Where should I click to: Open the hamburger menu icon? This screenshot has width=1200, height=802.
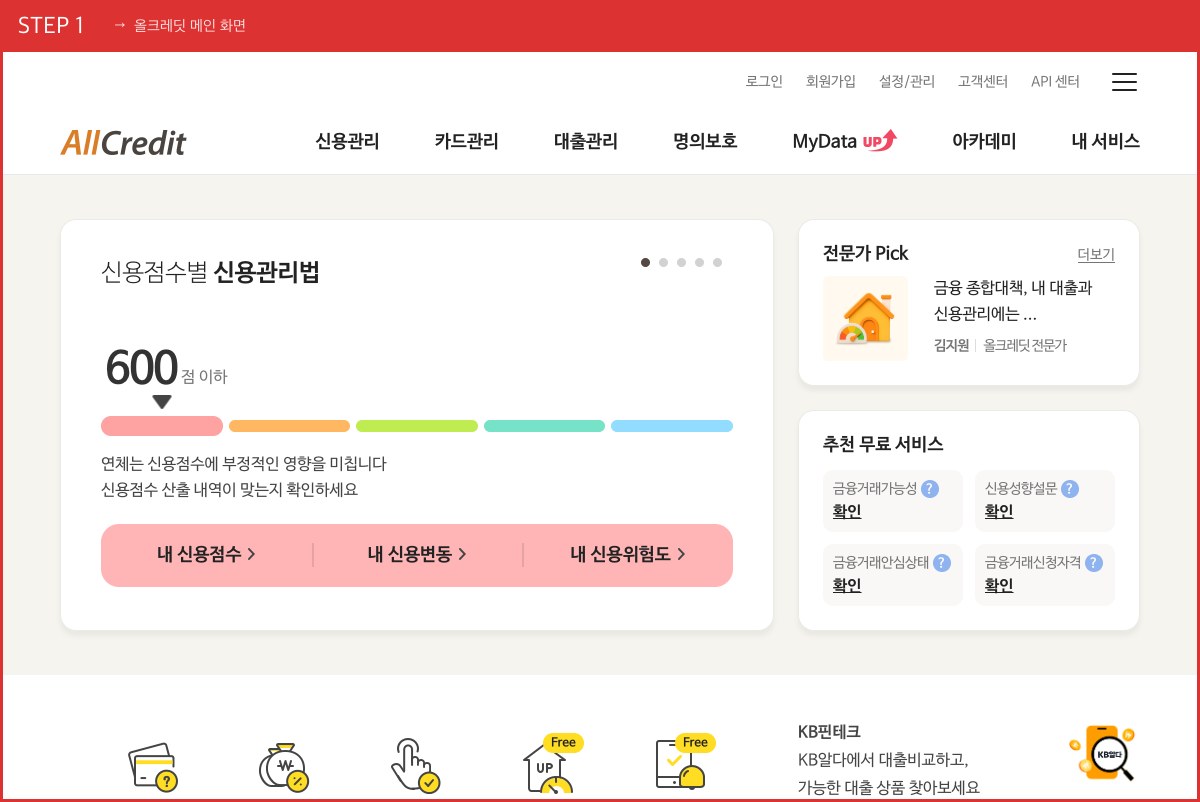click(x=1125, y=82)
